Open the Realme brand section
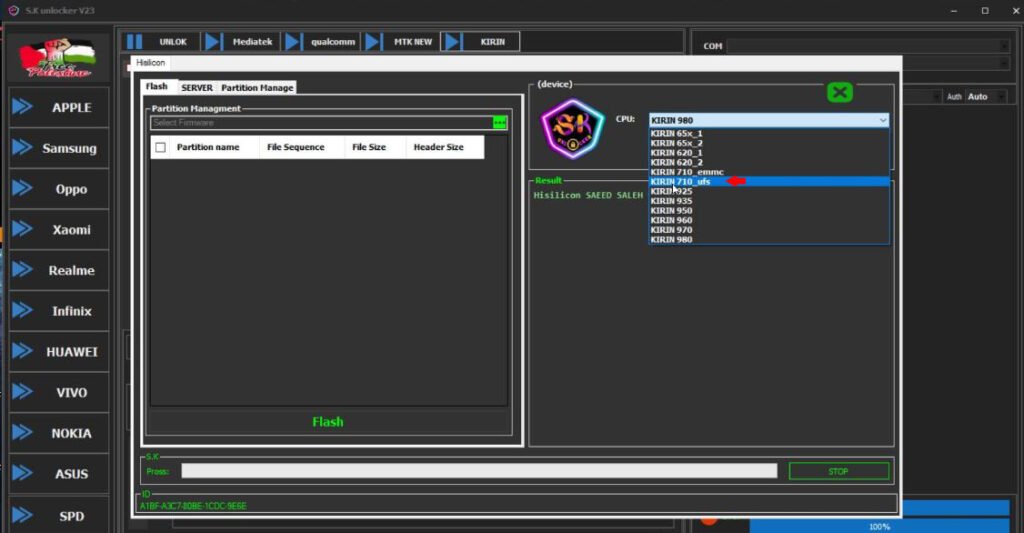 pos(59,270)
